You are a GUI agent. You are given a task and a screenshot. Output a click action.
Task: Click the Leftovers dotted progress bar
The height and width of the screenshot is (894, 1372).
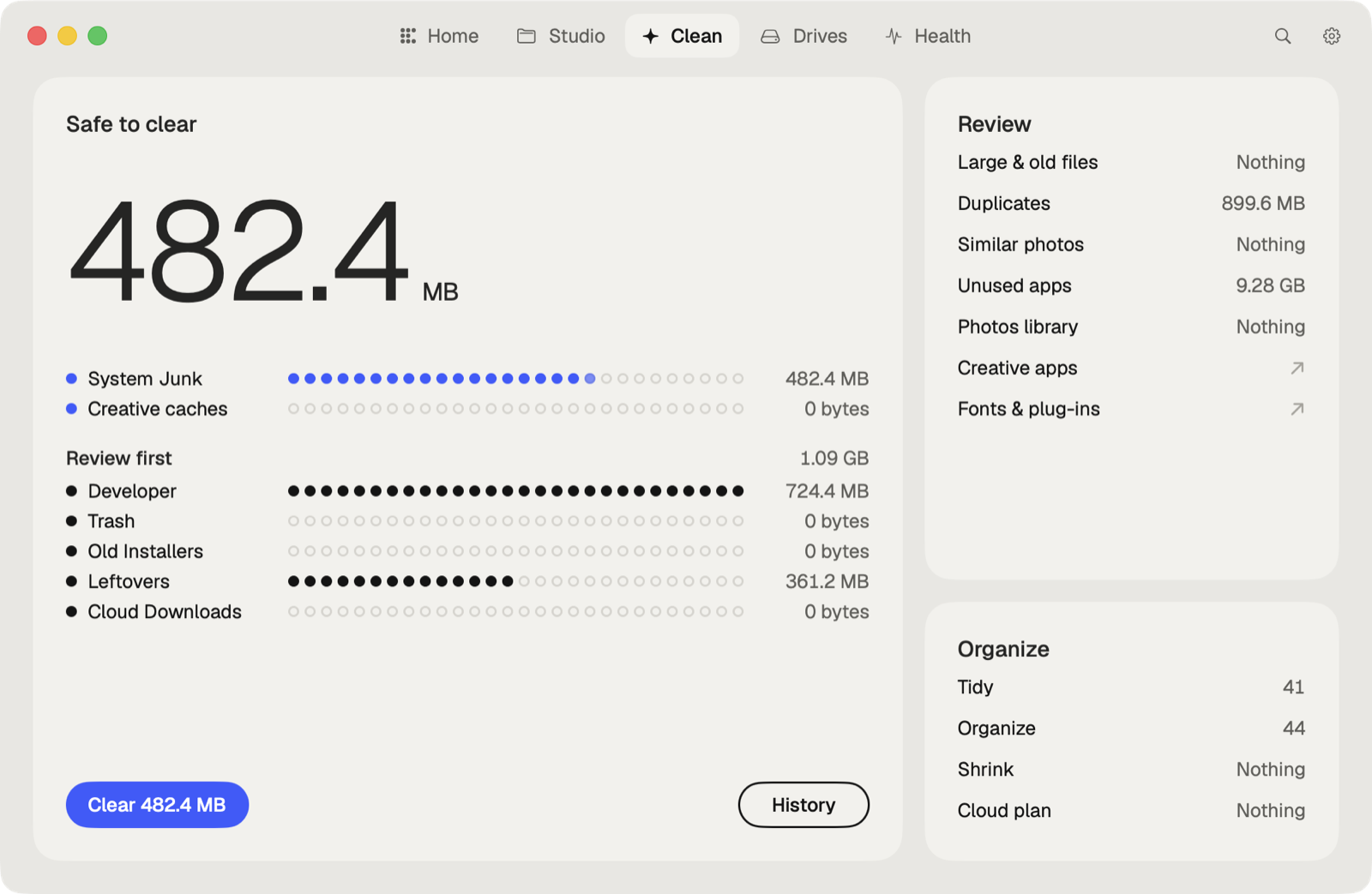(515, 581)
